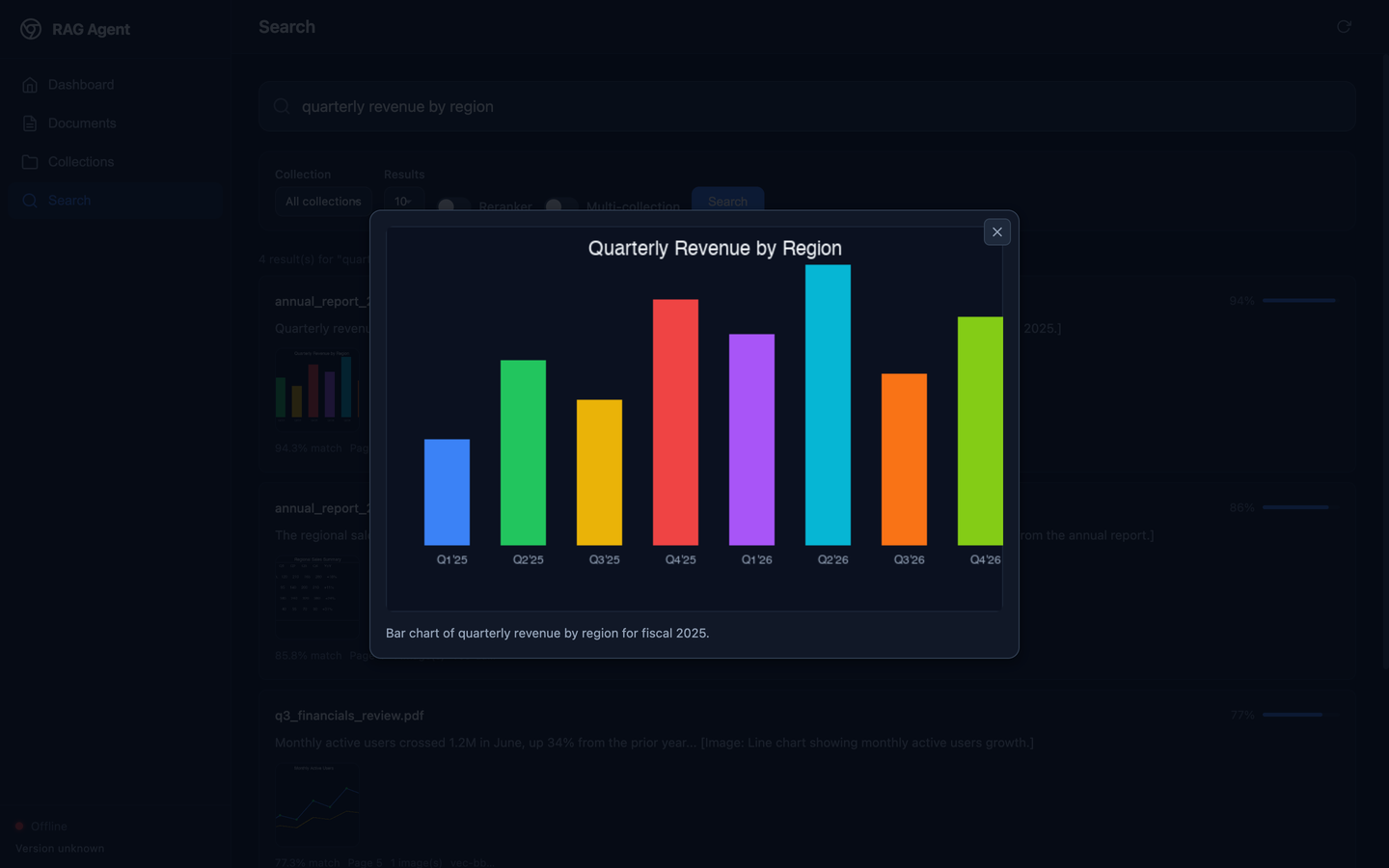Click the caption "Bar chart of quarterly revenue by region"

coord(547,634)
